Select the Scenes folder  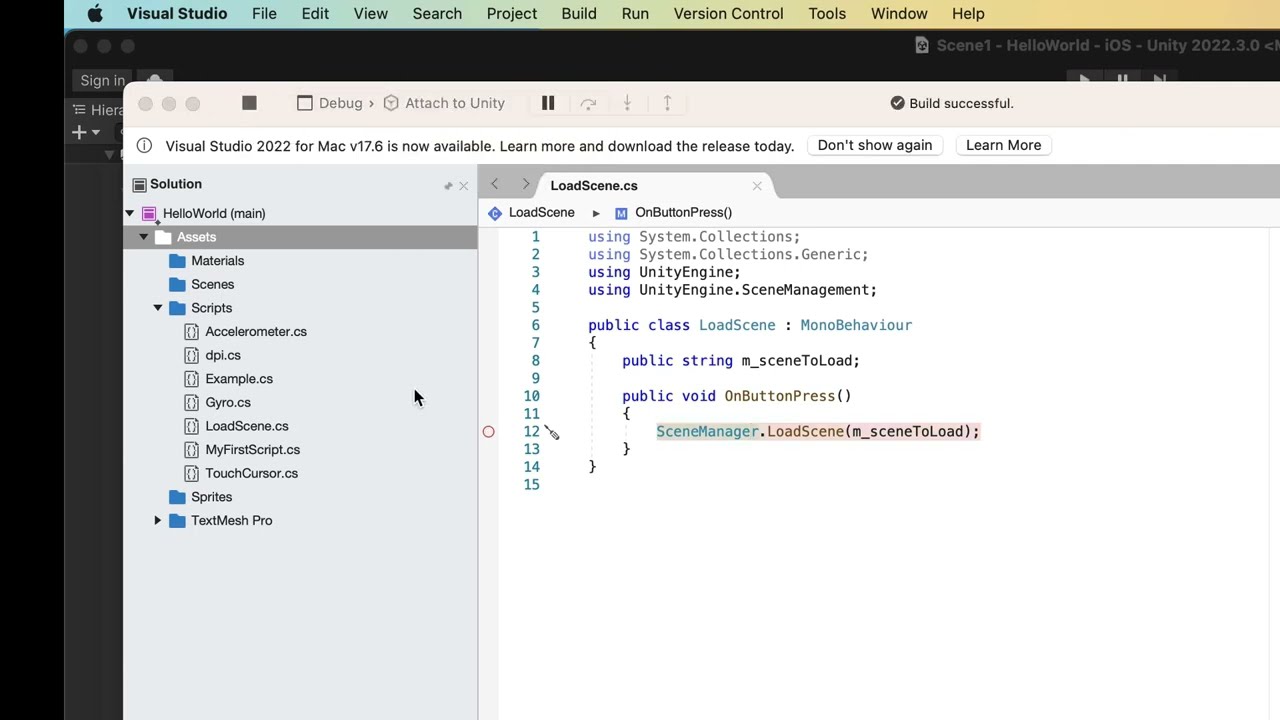[212, 285]
